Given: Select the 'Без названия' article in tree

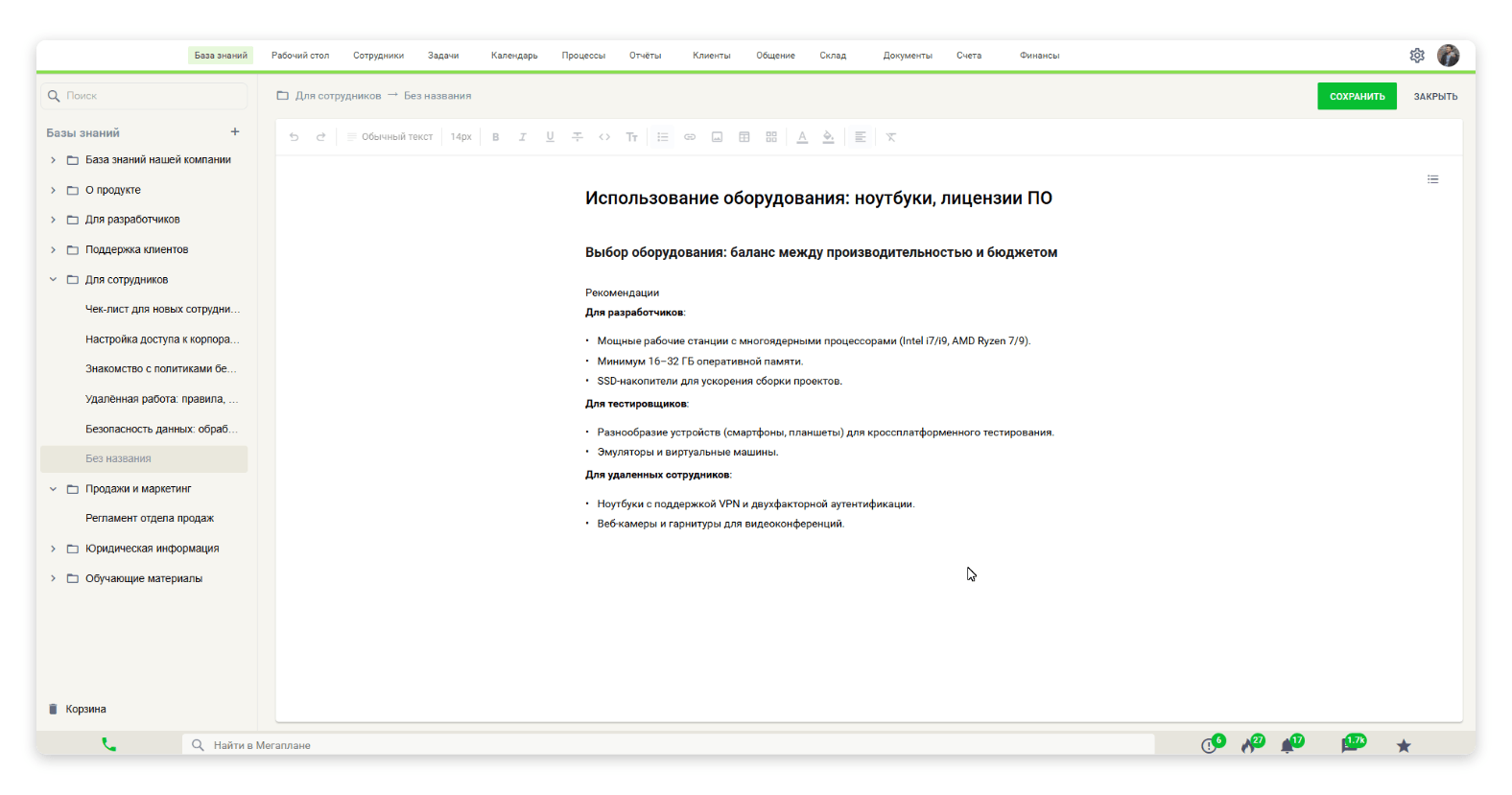Looking at the screenshot, I should (x=144, y=458).
